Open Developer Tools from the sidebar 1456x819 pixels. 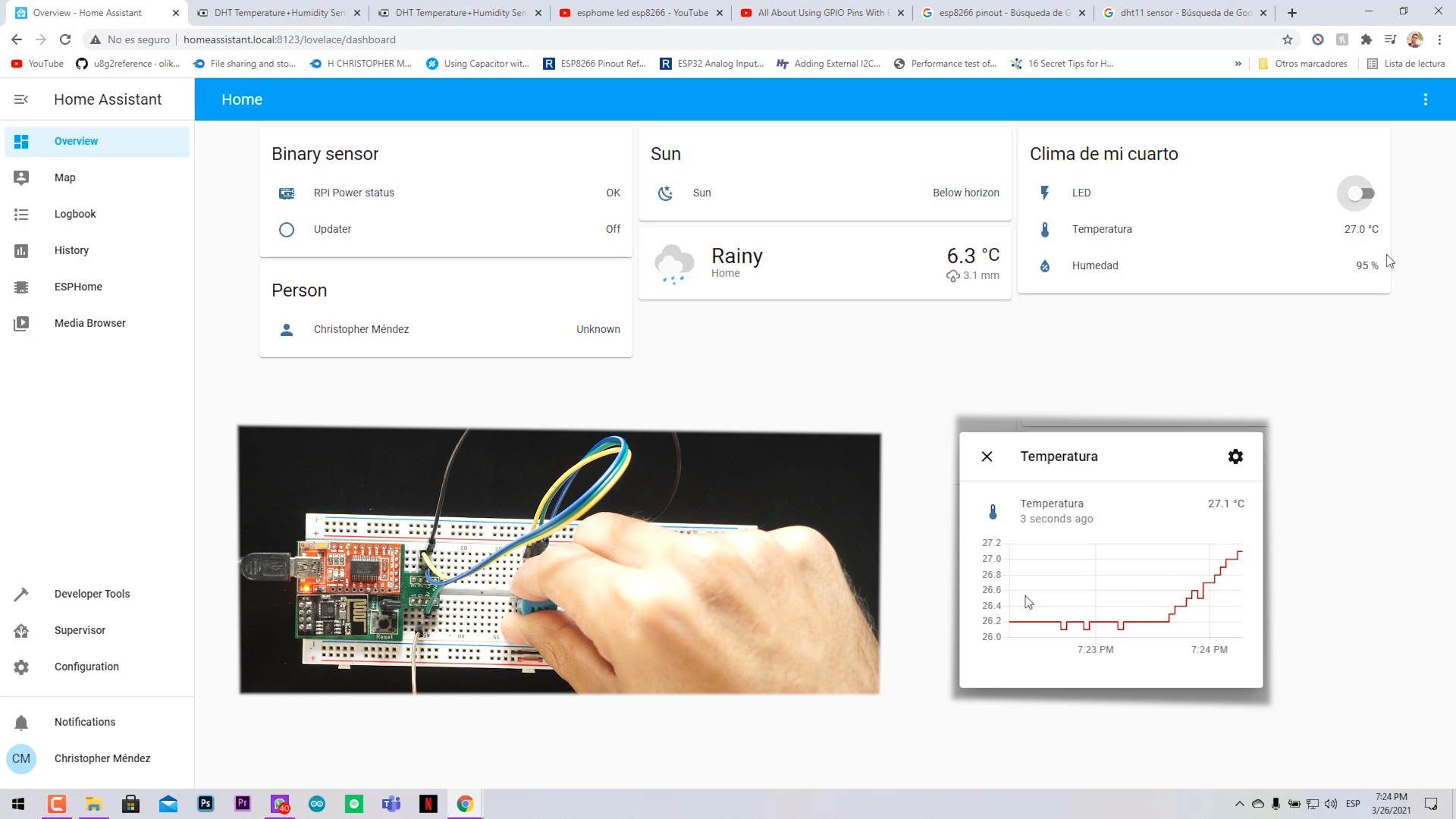pyautogui.click(x=92, y=594)
